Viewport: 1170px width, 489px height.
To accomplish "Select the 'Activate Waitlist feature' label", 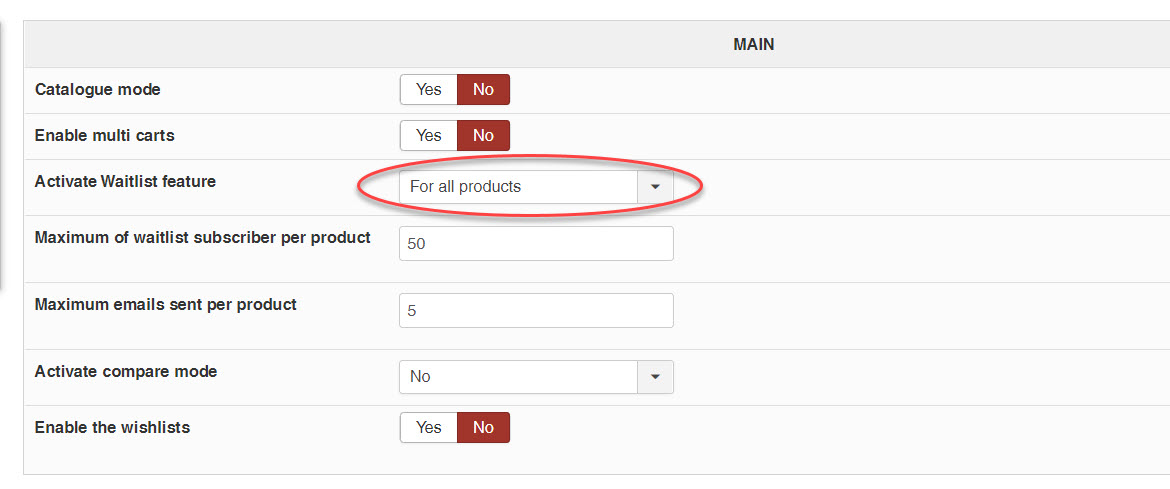I will pos(125,182).
